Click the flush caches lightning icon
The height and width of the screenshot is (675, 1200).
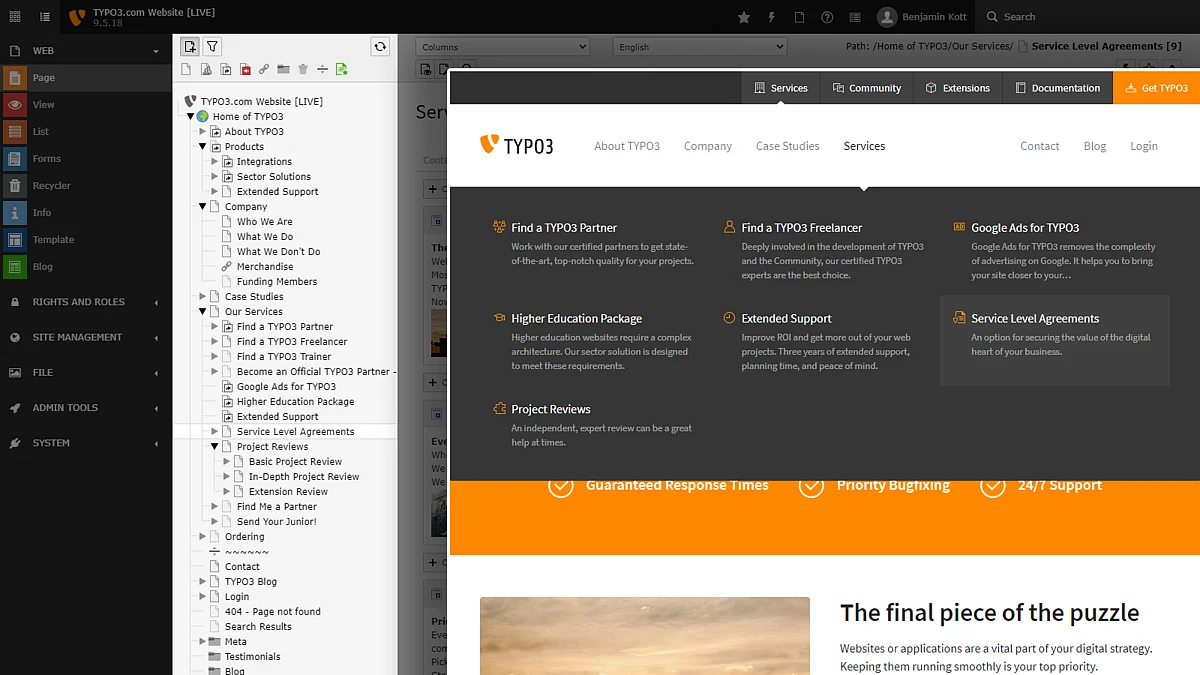[771, 17]
